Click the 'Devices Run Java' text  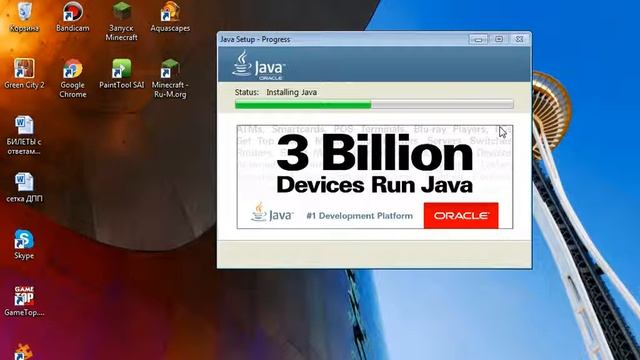375,184
